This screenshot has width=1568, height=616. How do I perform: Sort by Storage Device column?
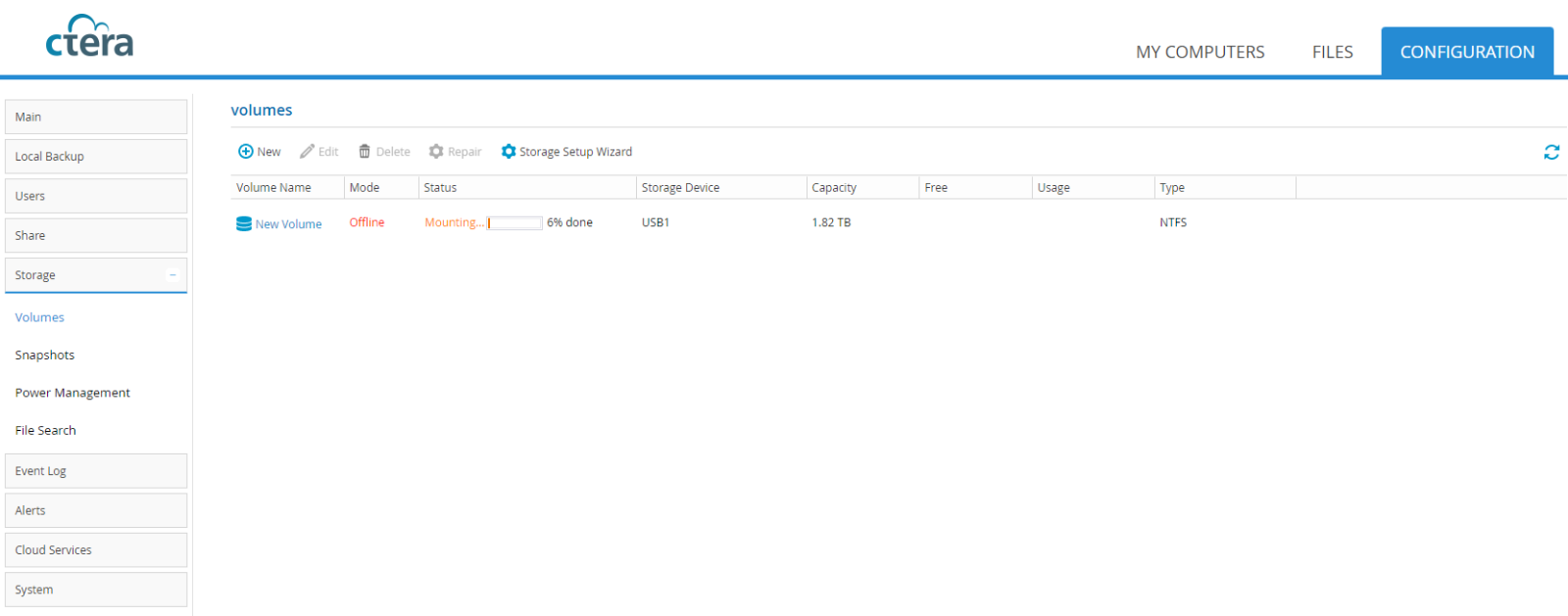[x=721, y=187]
